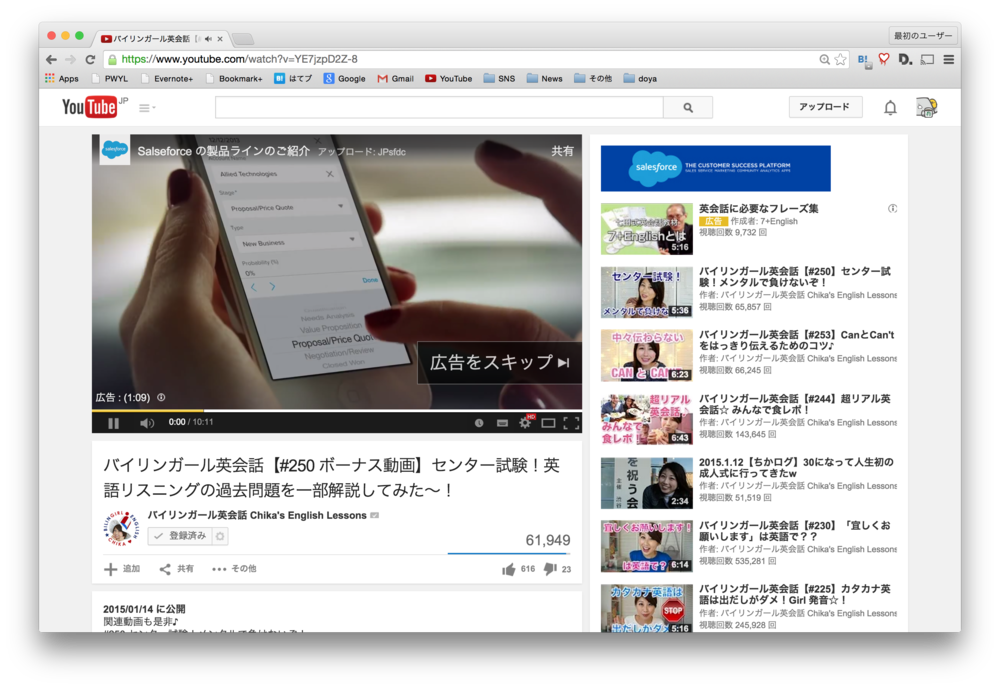1000x688 pixels.
Task: Open the guide menu next to YouTube logo
Action: 145,107
